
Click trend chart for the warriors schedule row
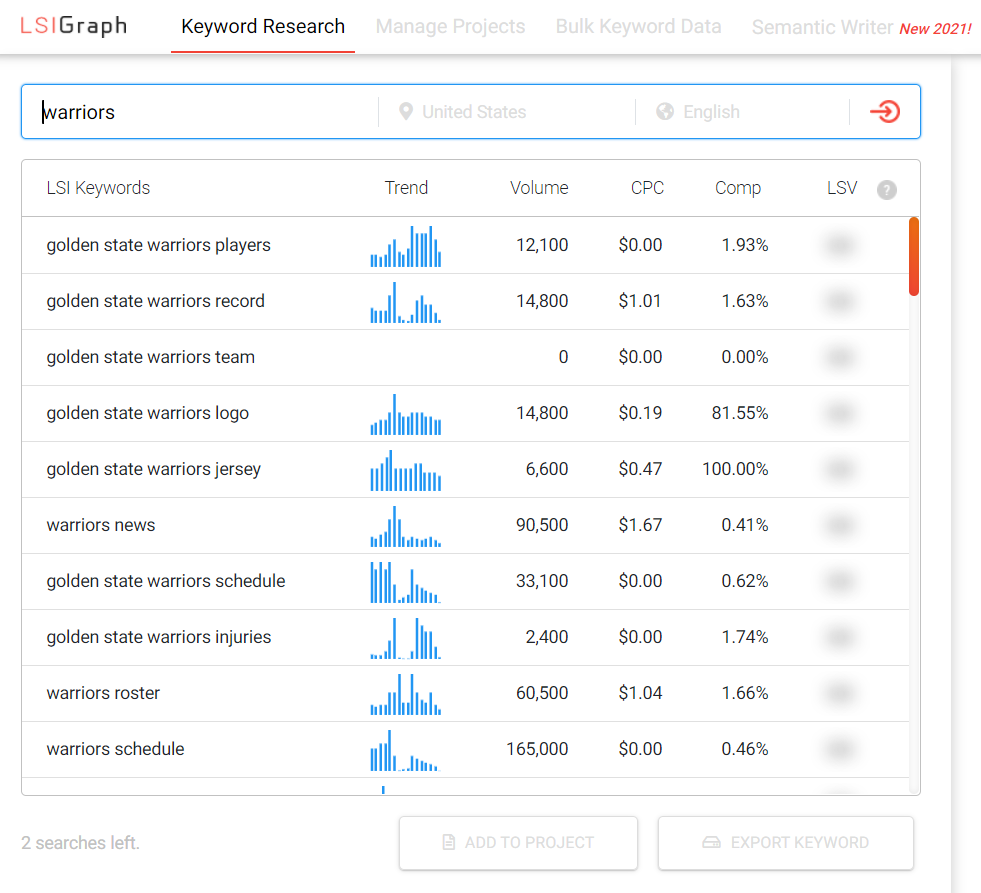(405, 750)
